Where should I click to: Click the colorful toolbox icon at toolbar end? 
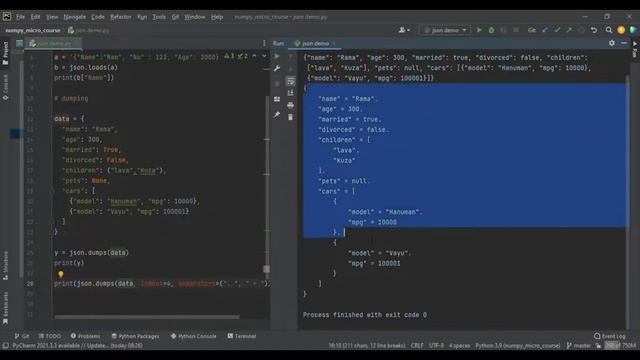tap(633, 30)
